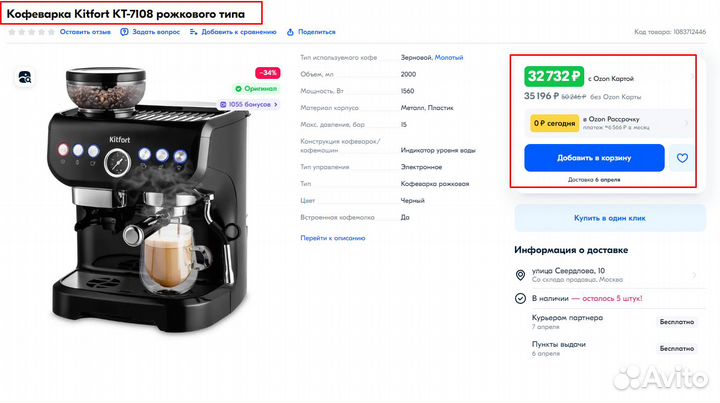
Task: Click the checkmark icon beside В наличии
Action: (x=520, y=299)
